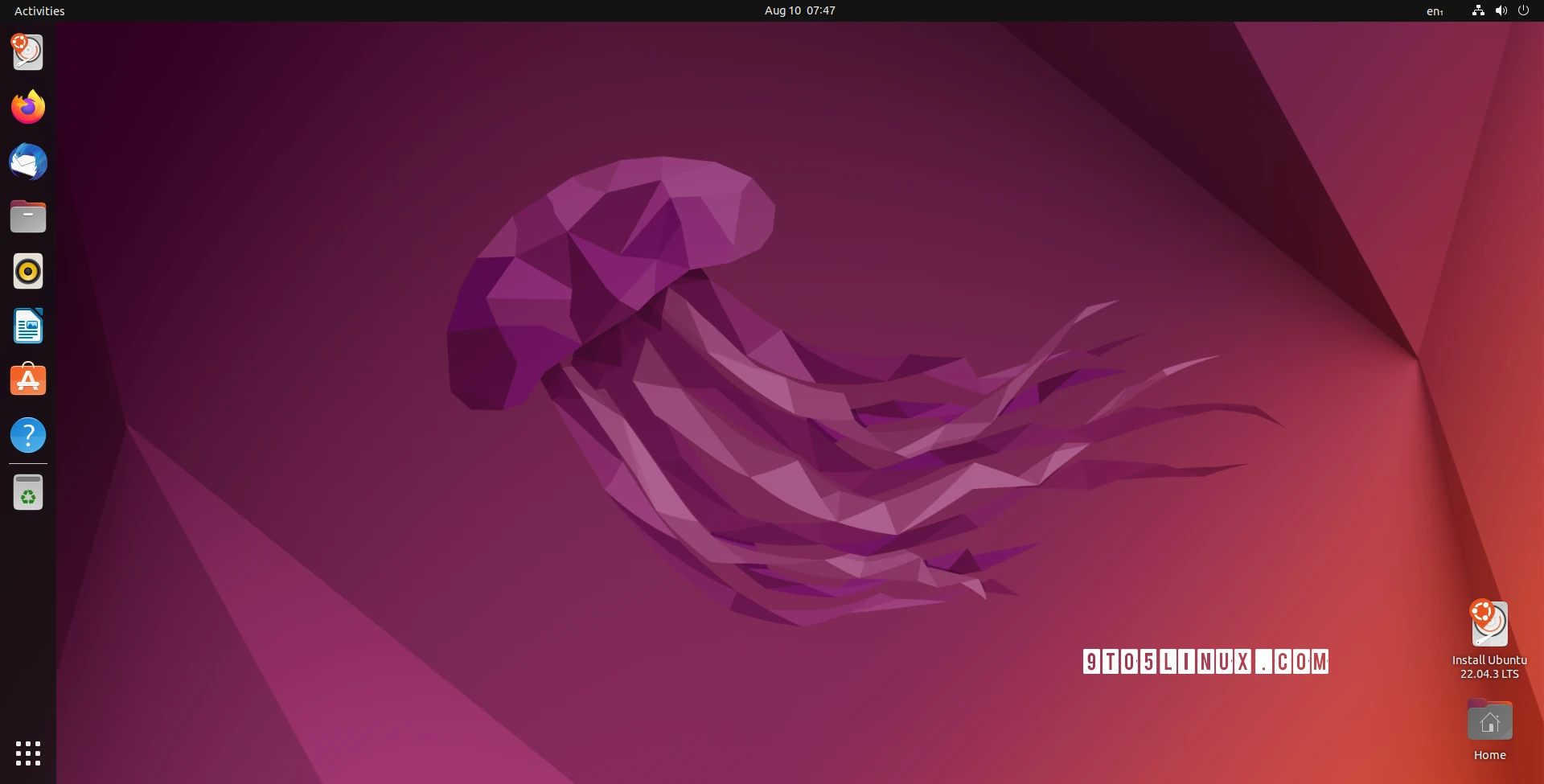This screenshot has width=1544, height=784.
Task: Launch Firefox from the dock
Action: 28,107
